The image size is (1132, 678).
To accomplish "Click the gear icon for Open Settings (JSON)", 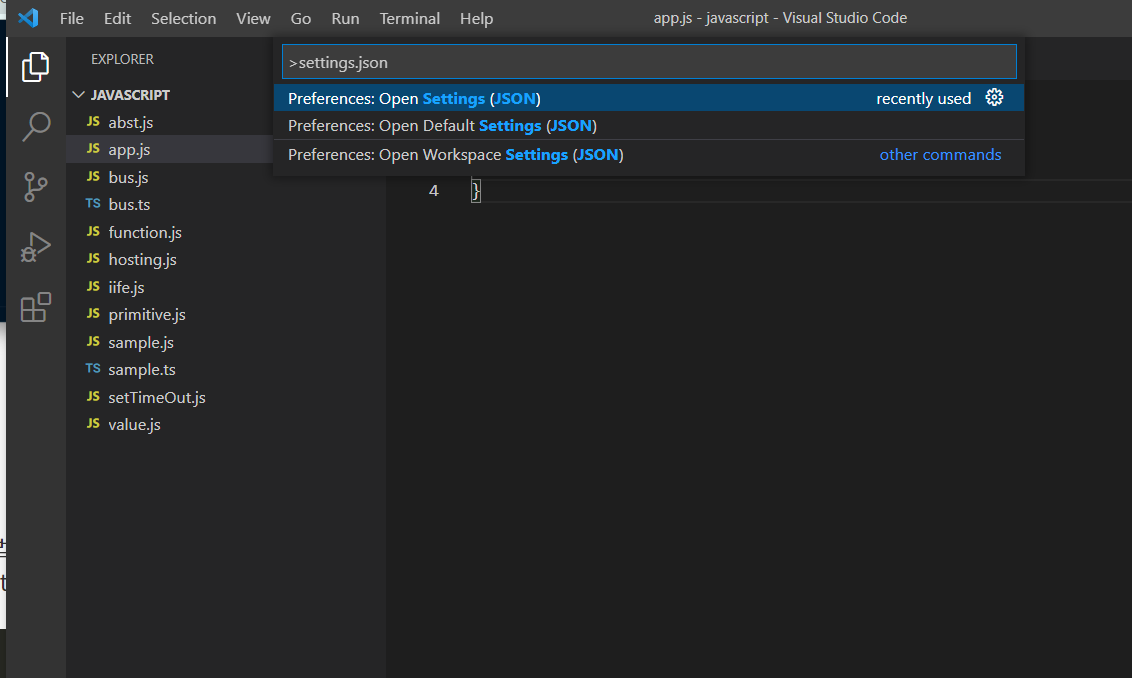I will coord(994,97).
